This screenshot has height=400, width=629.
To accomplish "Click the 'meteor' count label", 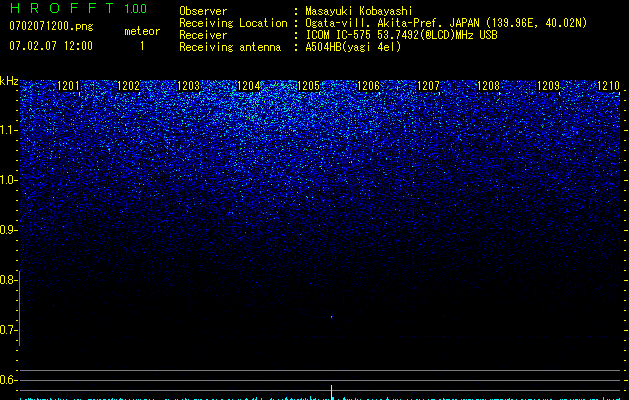I will (x=142, y=31).
